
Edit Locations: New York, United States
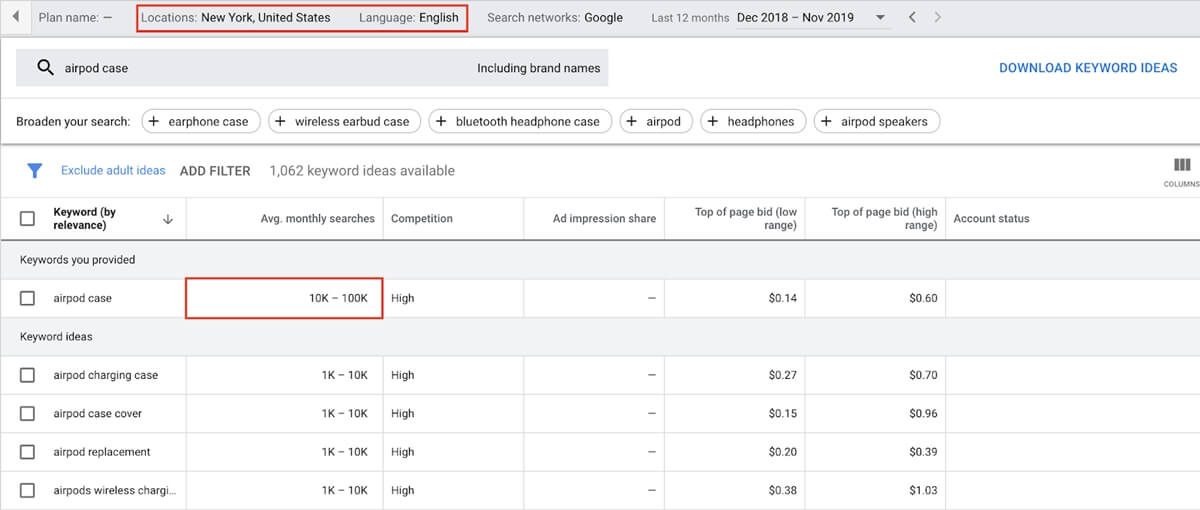pos(236,18)
